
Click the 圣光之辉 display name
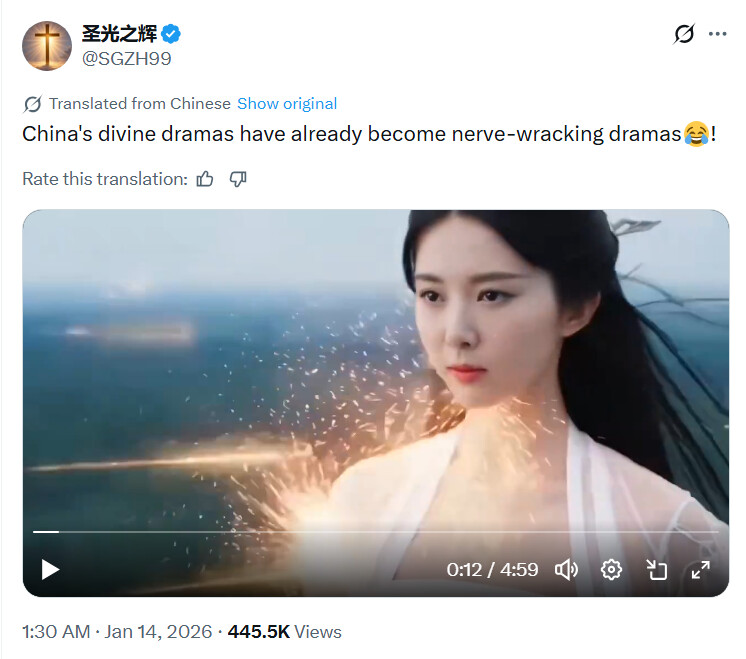click(x=119, y=34)
